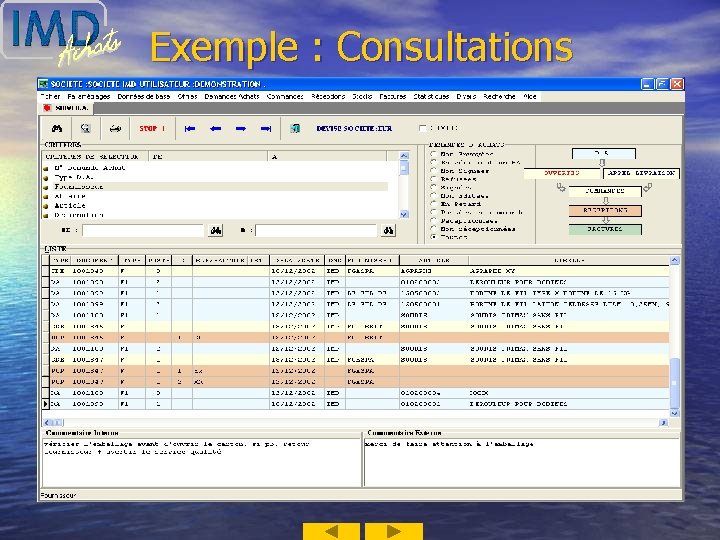The image size is (720, 540).
Task: Click the exit door icon beside DEVISE SOCIETE
Action: pyautogui.click(x=295, y=129)
